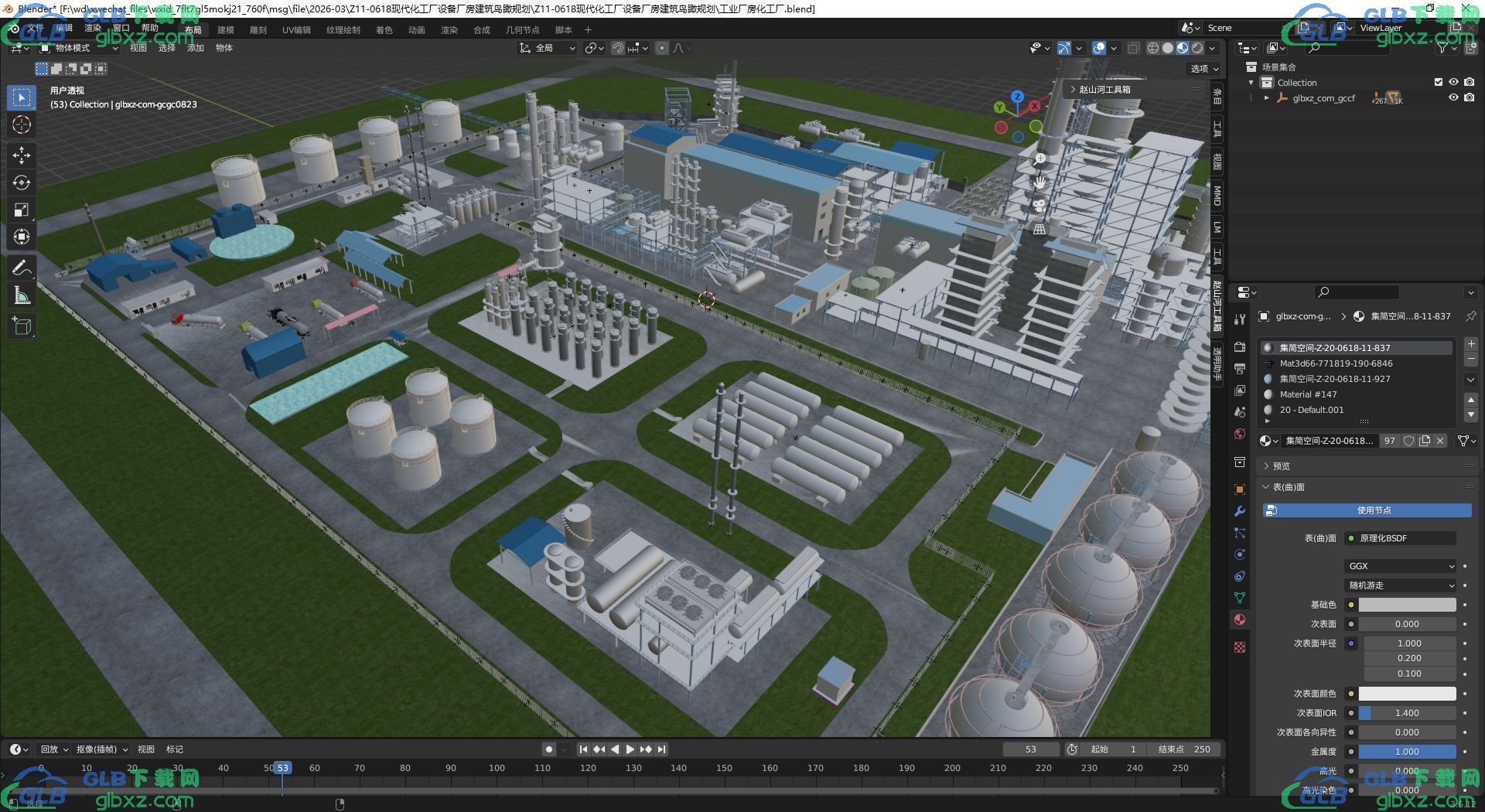The width and height of the screenshot is (1485, 812).
Task: Select the Move tool in left toolbar
Action: pos(22,155)
